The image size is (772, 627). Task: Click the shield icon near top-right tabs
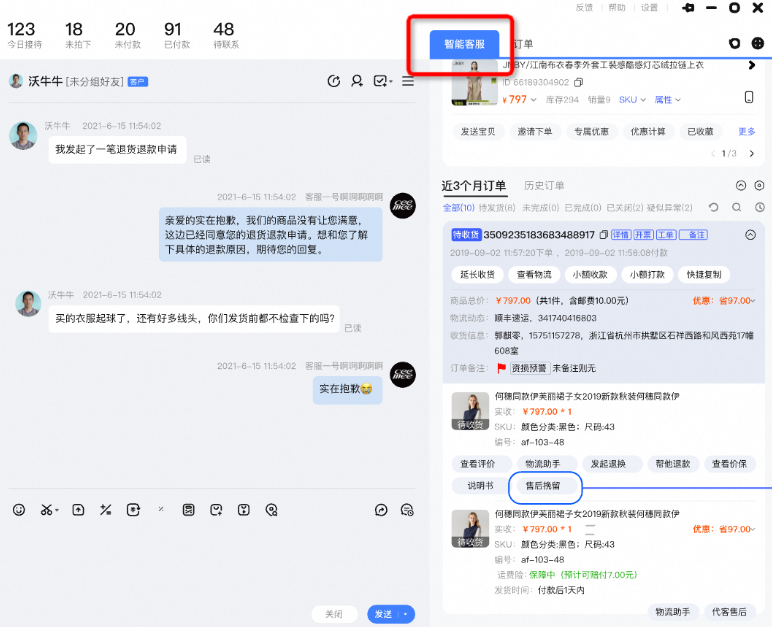tap(735, 43)
